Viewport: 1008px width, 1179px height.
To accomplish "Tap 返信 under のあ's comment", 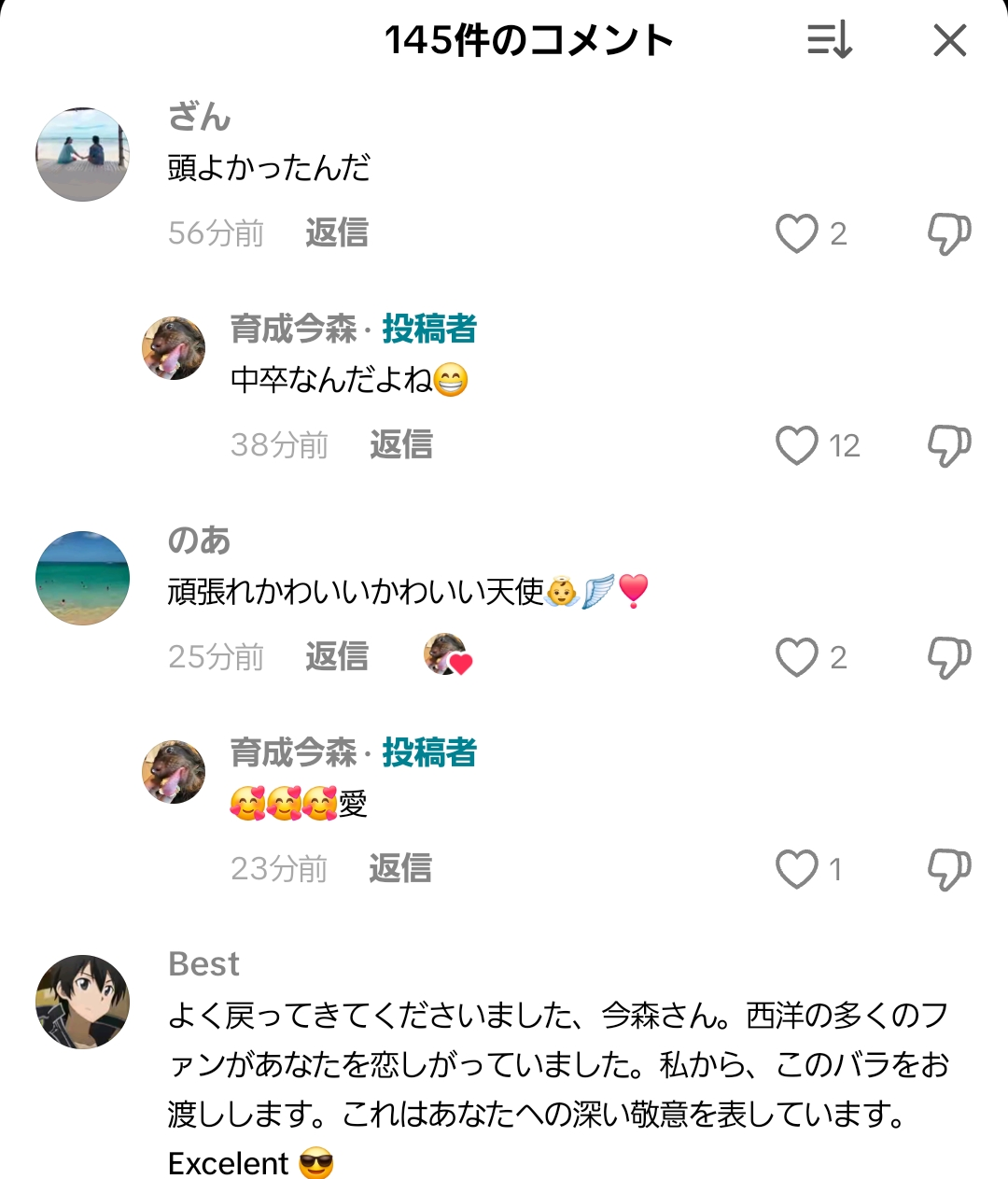I will [x=337, y=657].
